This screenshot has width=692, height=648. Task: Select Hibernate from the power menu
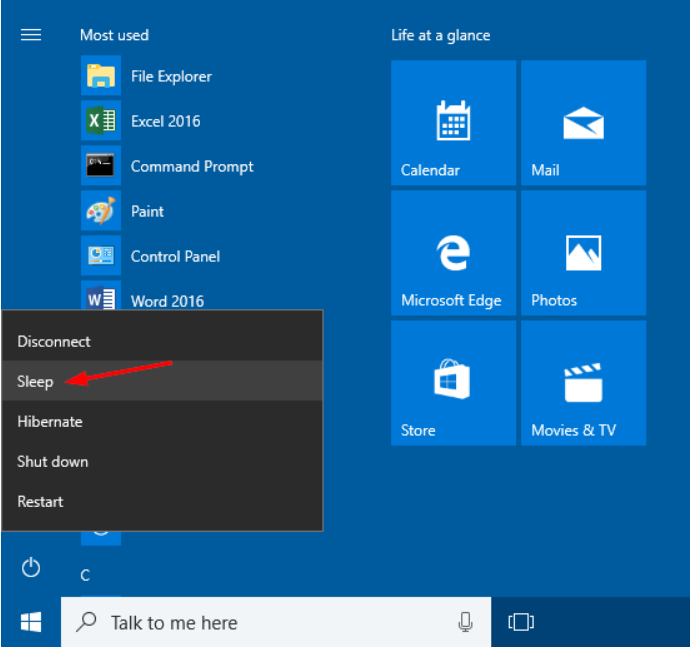[50, 422]
